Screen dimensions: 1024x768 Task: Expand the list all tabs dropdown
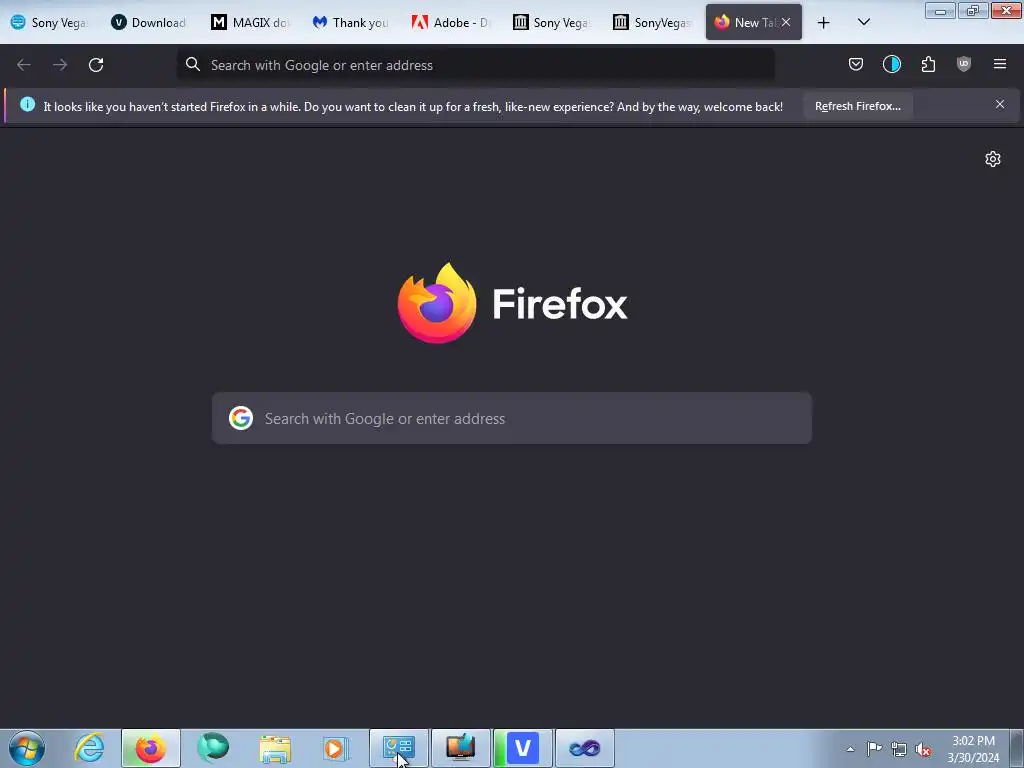coord(863,22)
